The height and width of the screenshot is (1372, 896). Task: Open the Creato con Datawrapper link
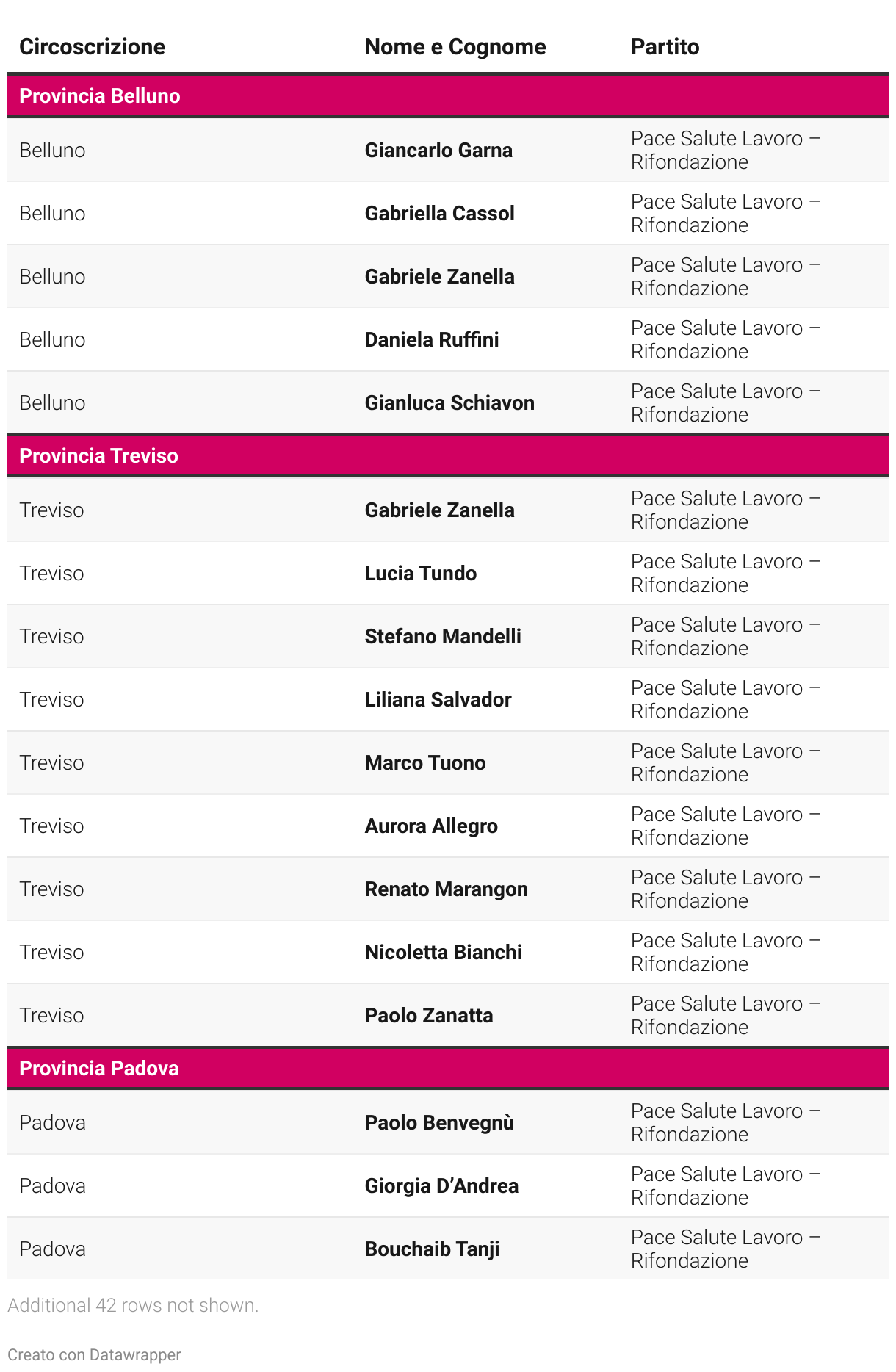[94, 1354]
